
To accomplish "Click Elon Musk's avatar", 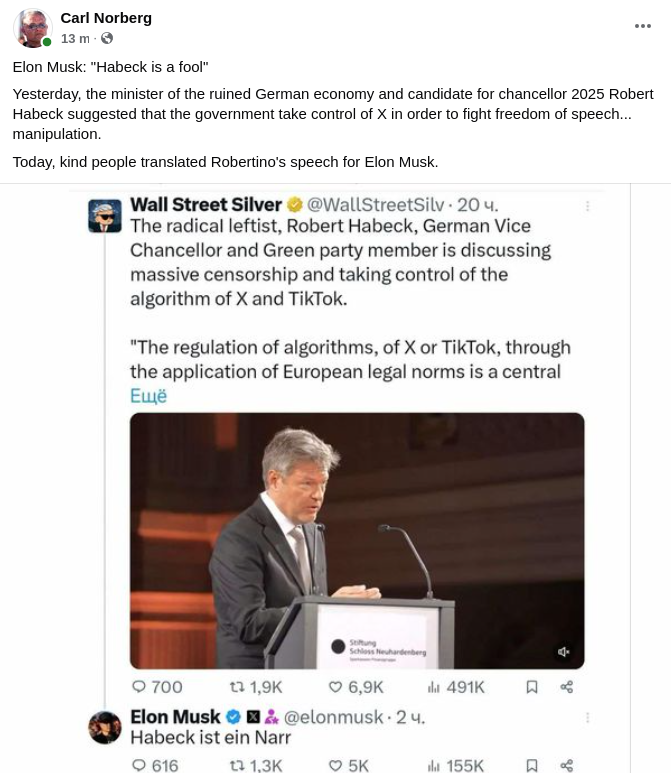I will [x=105, y=727].
